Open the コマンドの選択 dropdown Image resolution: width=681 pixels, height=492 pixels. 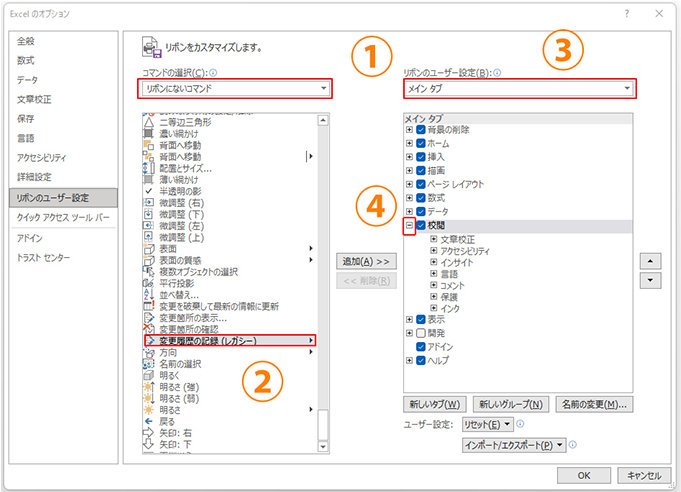tap(235, 89)
